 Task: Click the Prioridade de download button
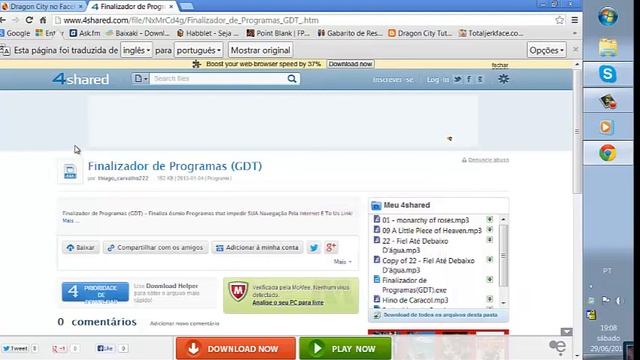(95, 292)
